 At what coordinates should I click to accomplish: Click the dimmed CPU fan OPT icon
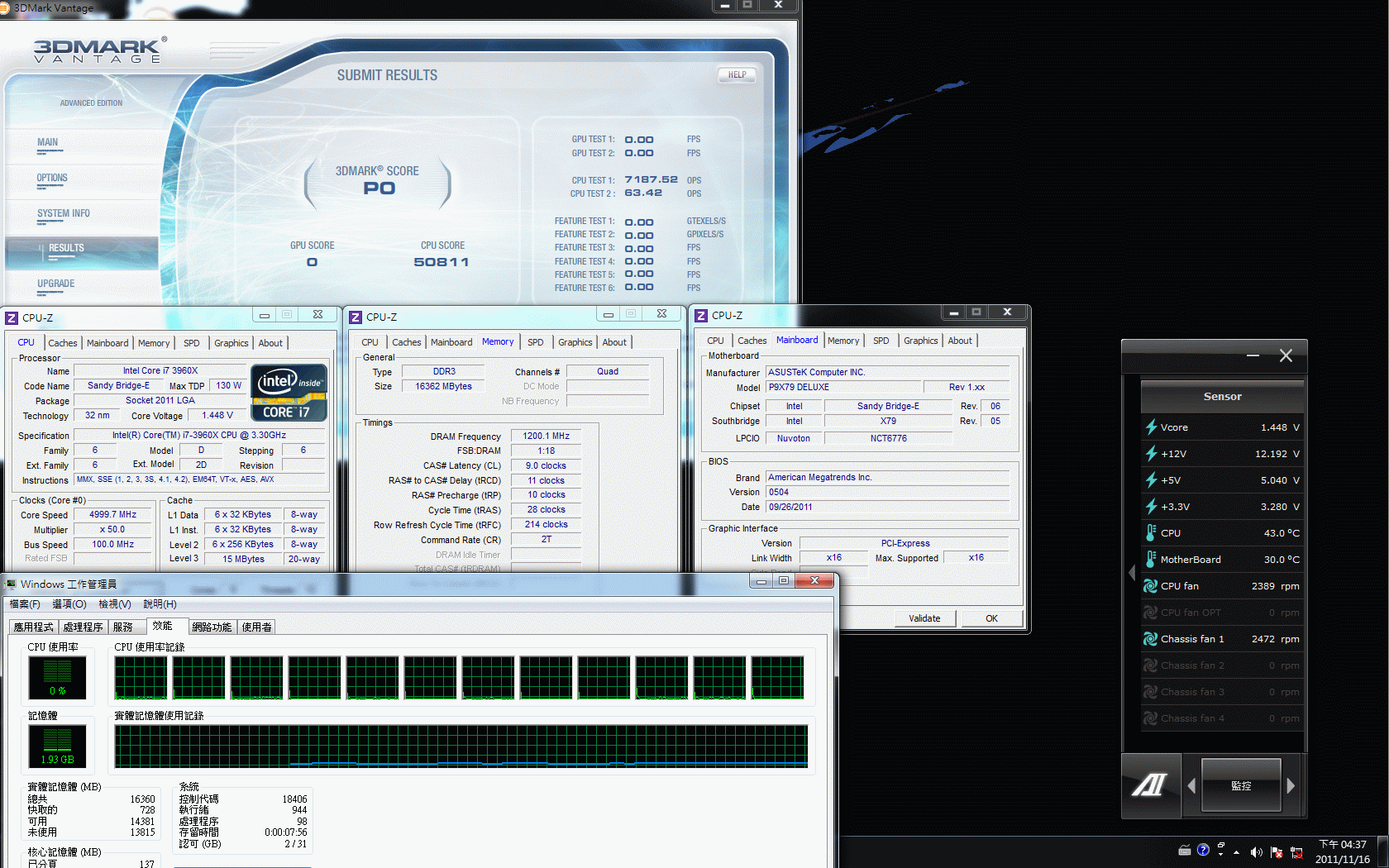pos(1150,613)
